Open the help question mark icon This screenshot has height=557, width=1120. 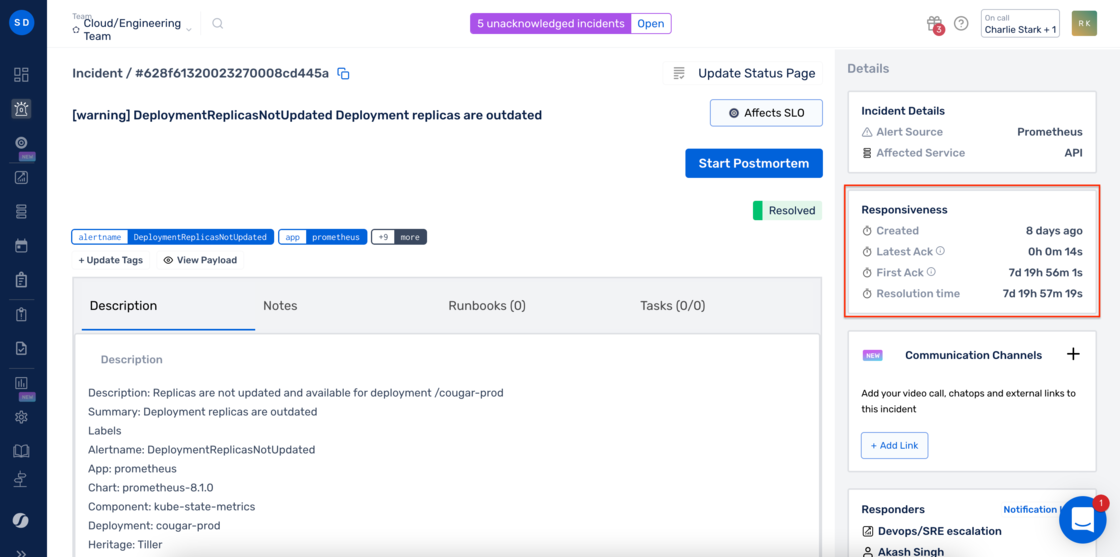coord(961,24)
